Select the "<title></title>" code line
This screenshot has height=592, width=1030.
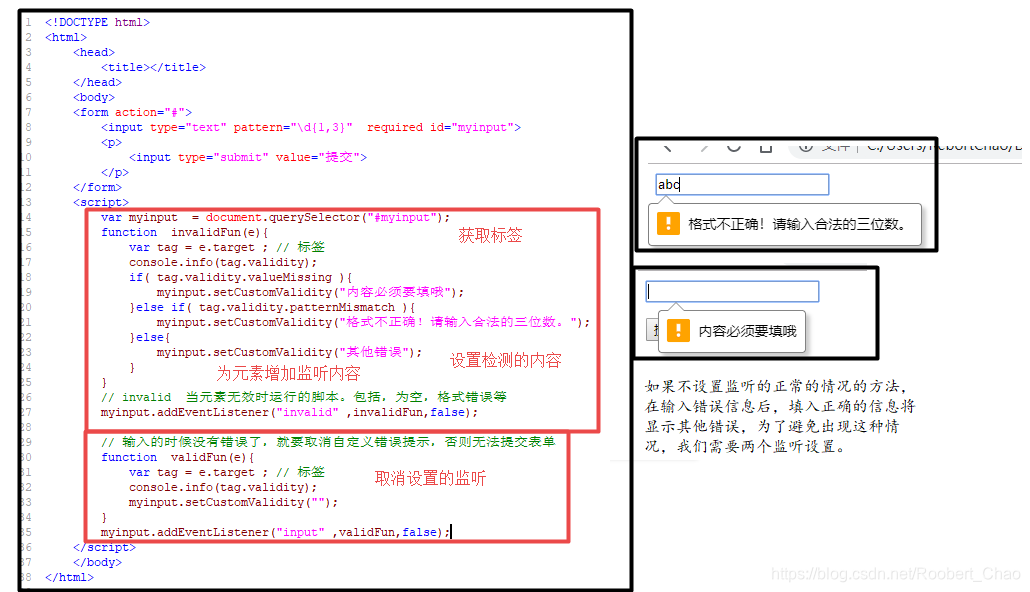point(153,67)
